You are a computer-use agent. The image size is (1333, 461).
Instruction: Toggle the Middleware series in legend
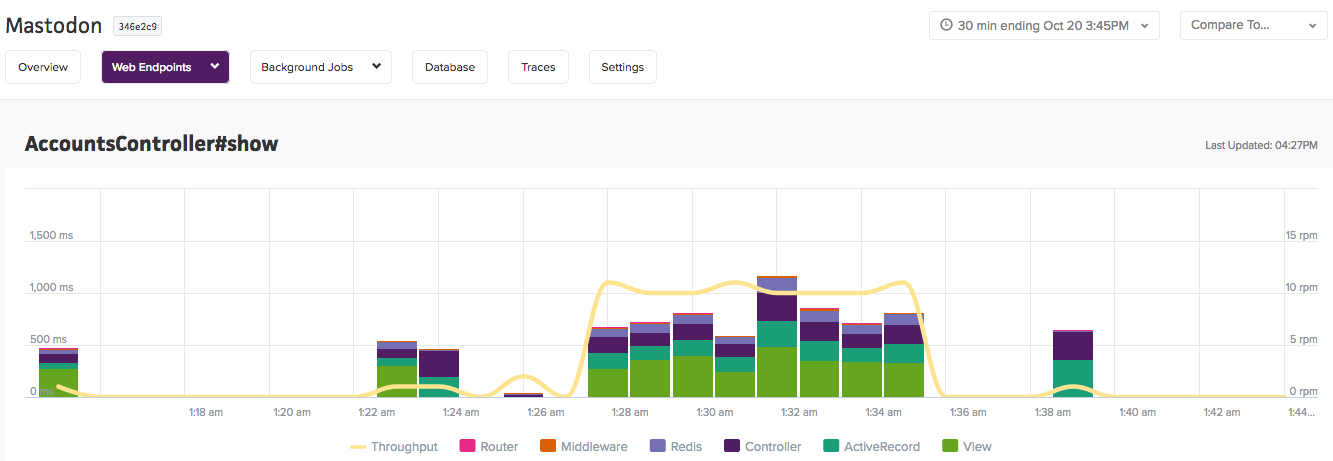tap(583, 447)
